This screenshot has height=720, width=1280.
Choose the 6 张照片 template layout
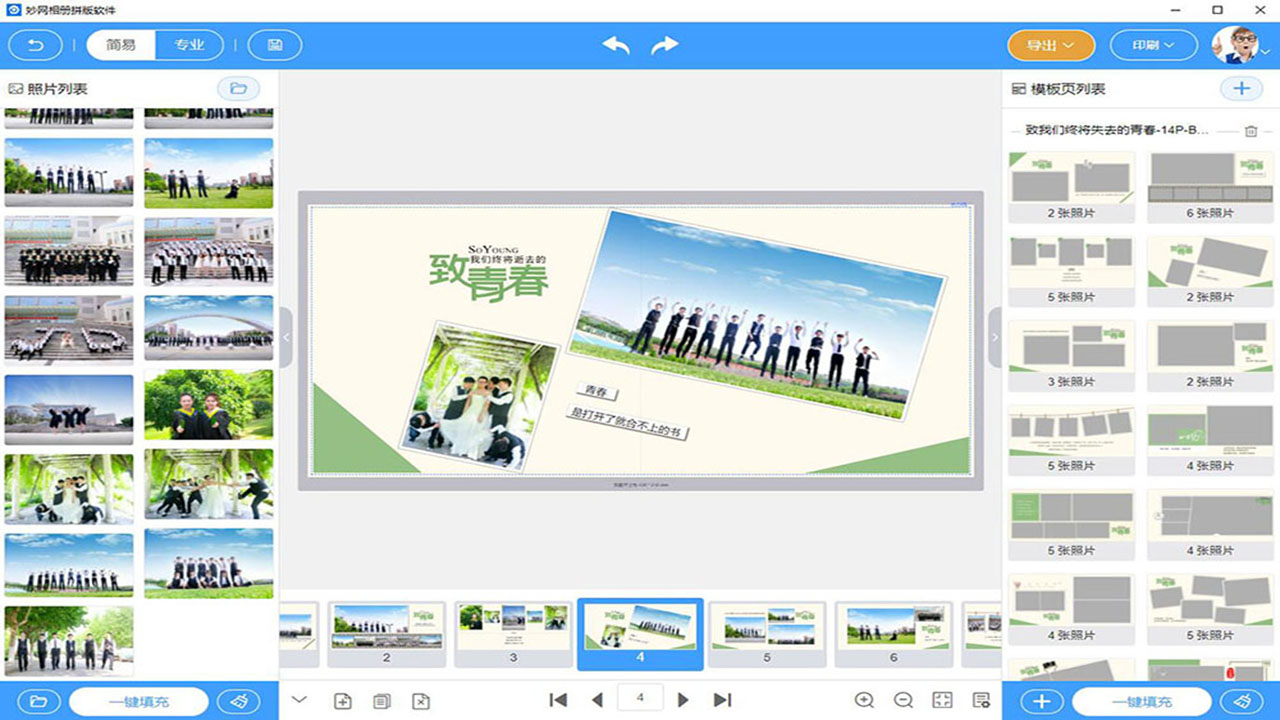(x=1210, y=187)
